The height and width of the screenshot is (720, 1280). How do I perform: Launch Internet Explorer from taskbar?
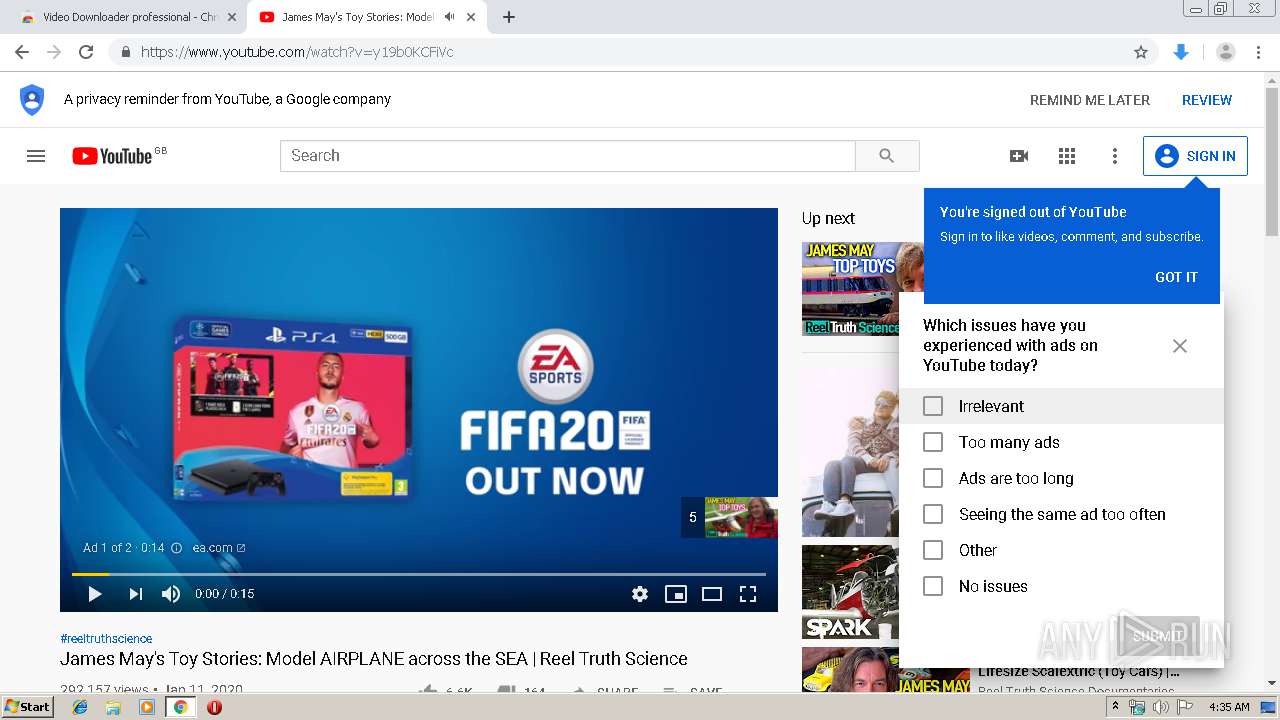coord(80,707)
